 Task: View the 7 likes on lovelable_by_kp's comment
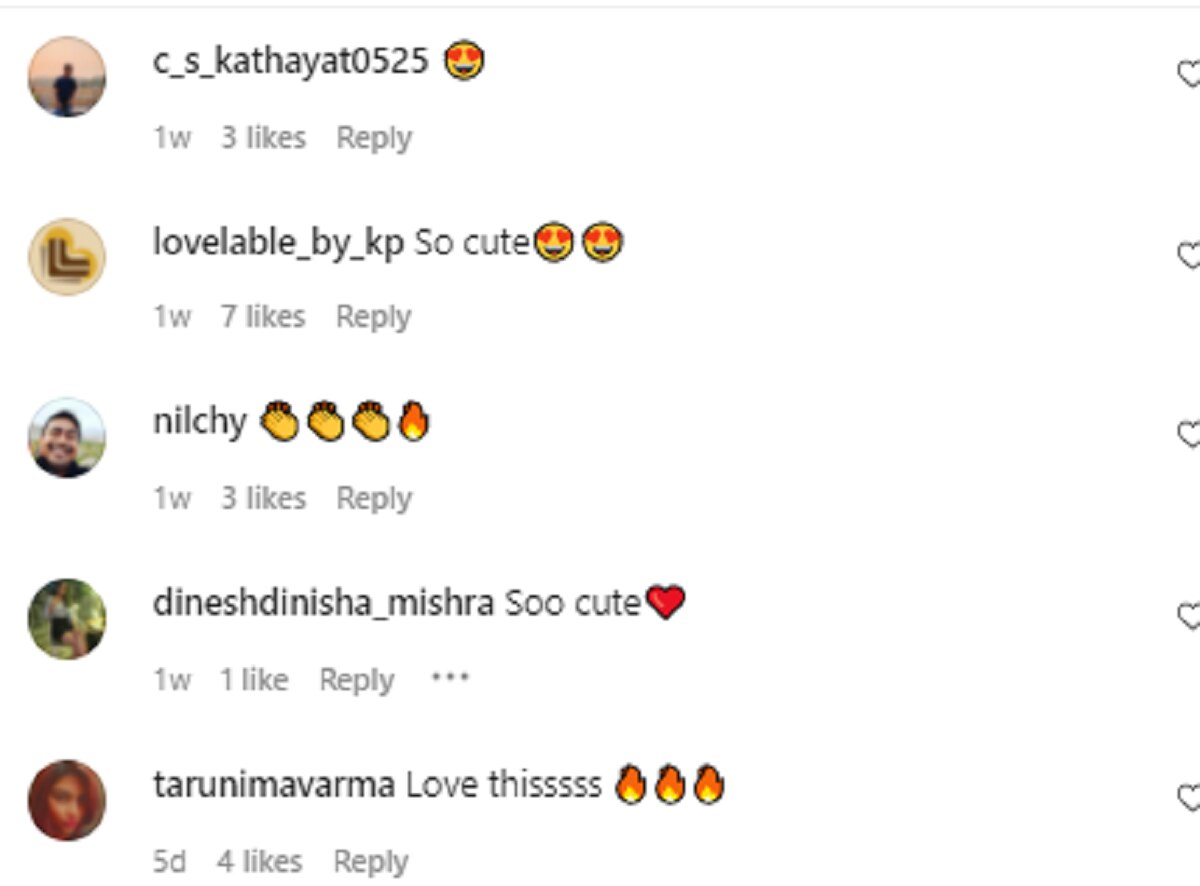[x=263, y=317]
